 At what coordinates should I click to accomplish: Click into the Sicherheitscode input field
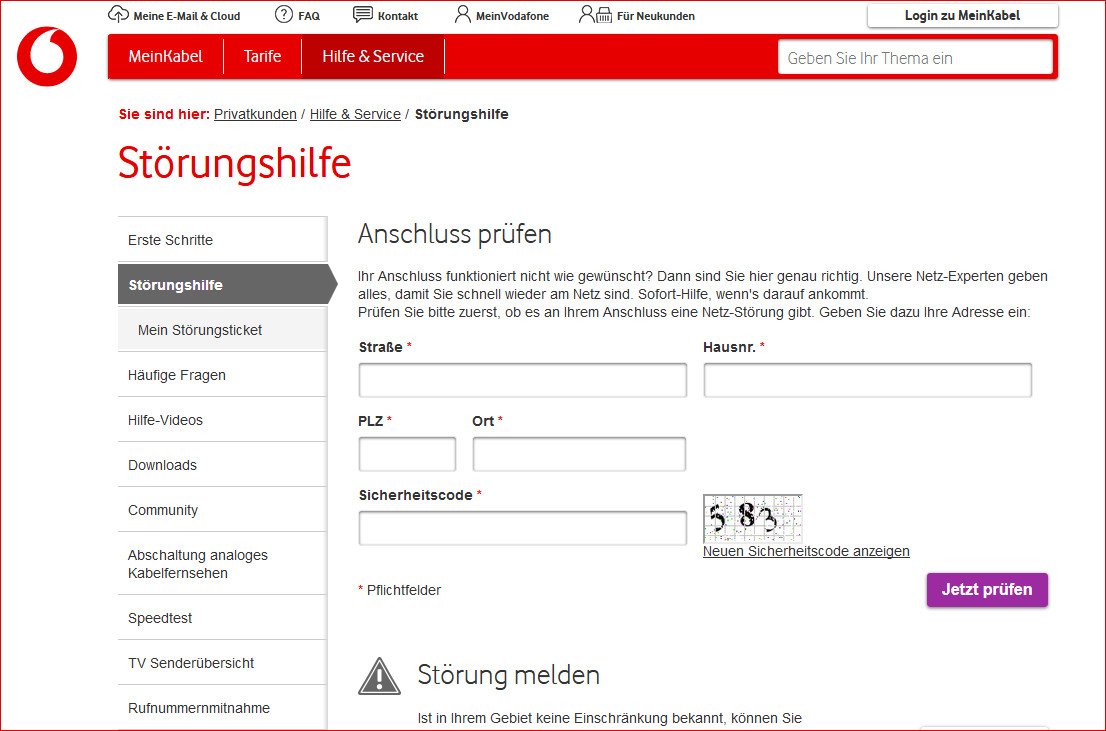(x=523, y=528)
